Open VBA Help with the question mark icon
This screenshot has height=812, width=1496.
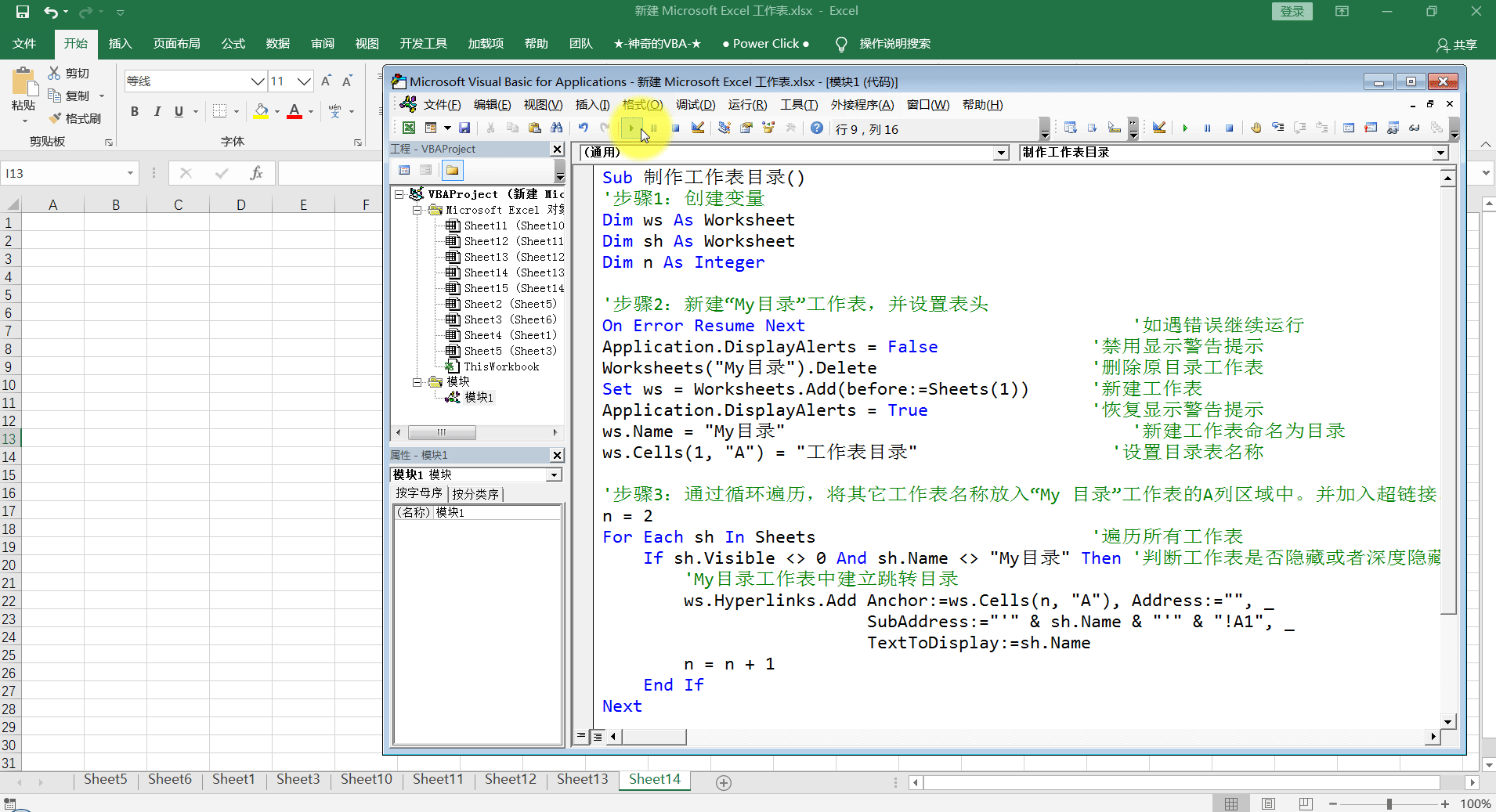click(816, 128)
